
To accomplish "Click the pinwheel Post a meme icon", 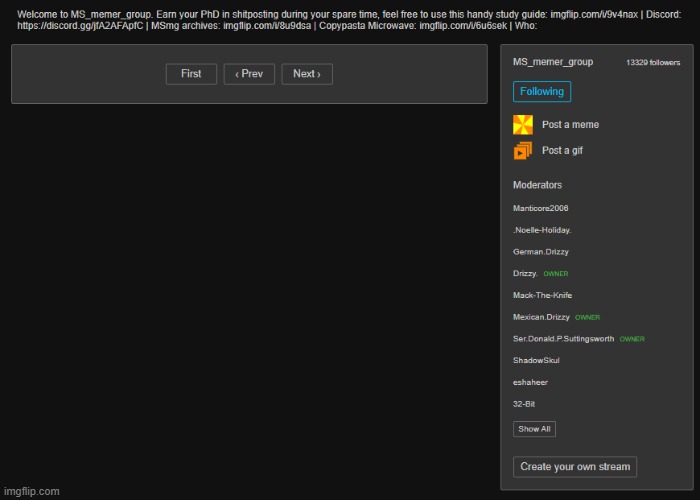I will pyautogui.click(x=523, y=125).
